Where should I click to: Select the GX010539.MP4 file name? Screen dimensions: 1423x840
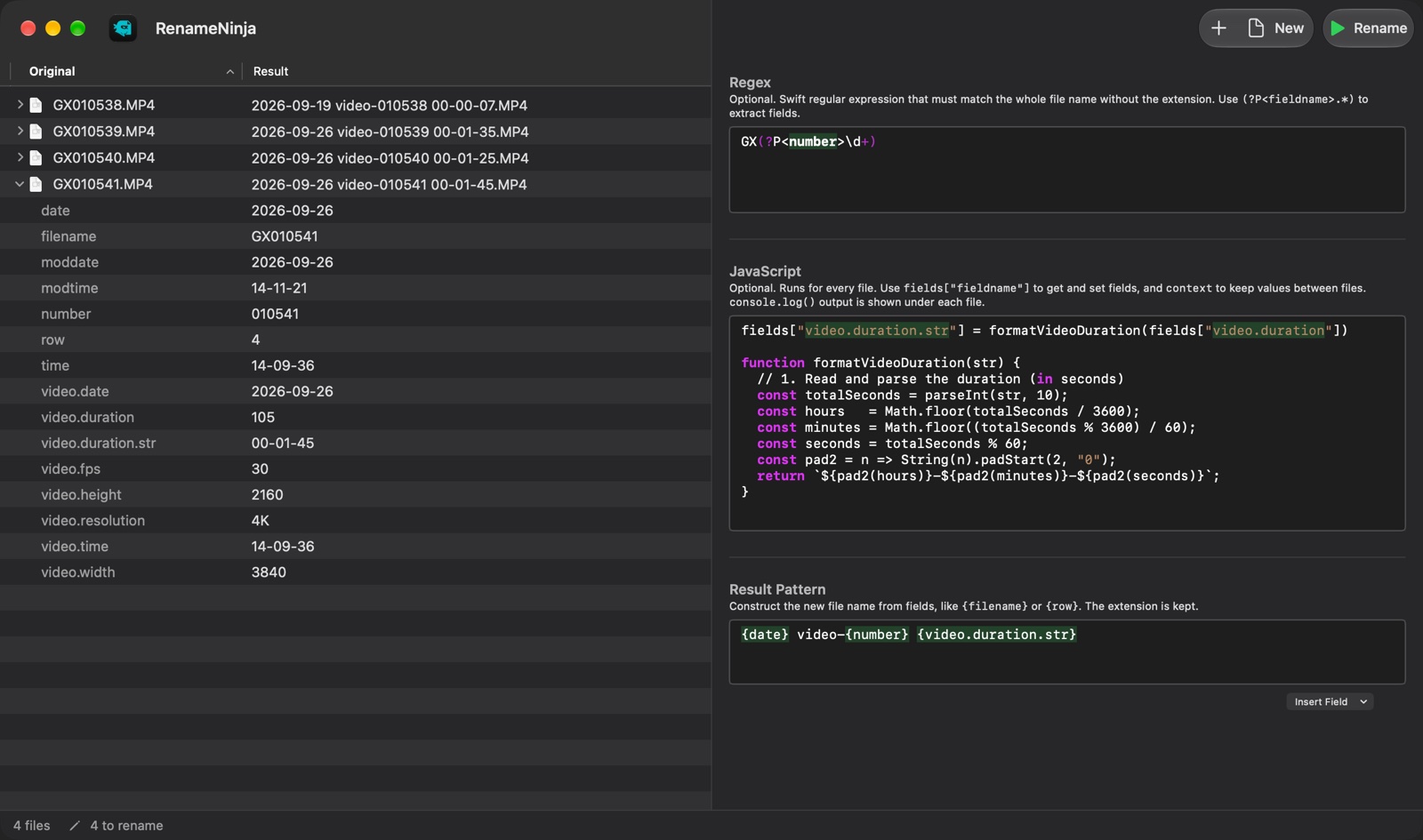point(103,132)
